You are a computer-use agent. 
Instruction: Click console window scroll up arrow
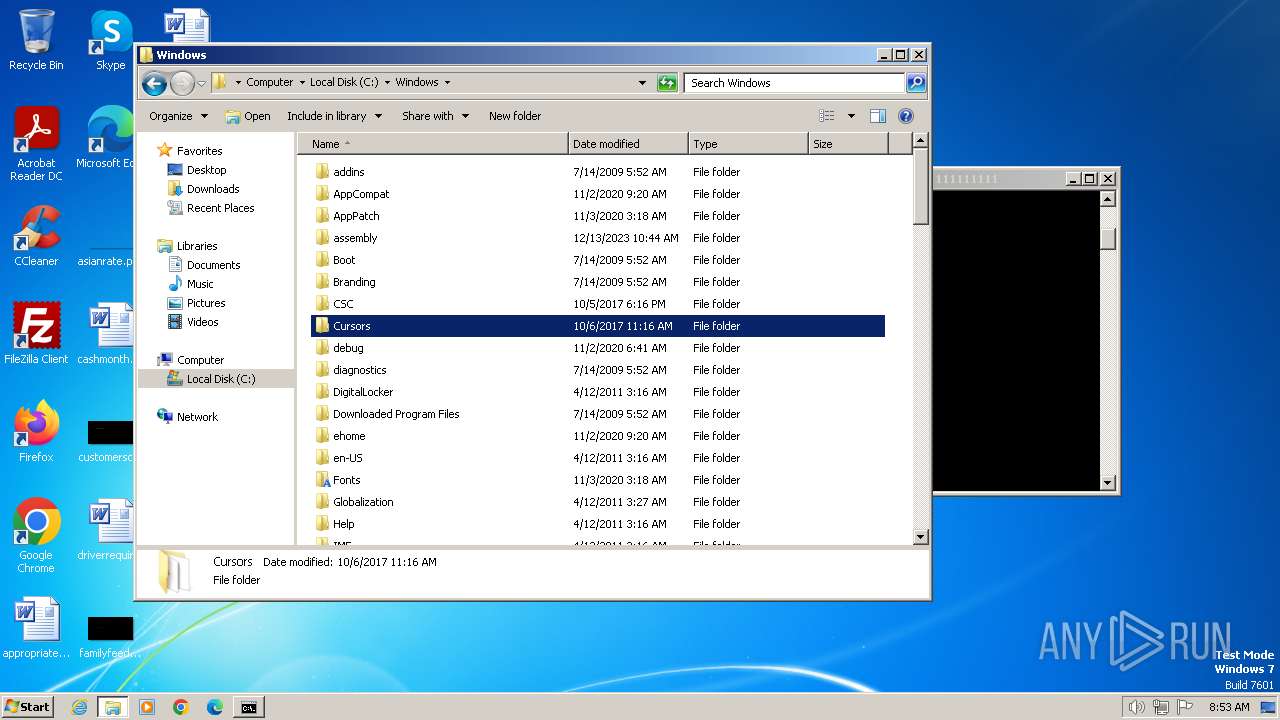coord(1107,199)
